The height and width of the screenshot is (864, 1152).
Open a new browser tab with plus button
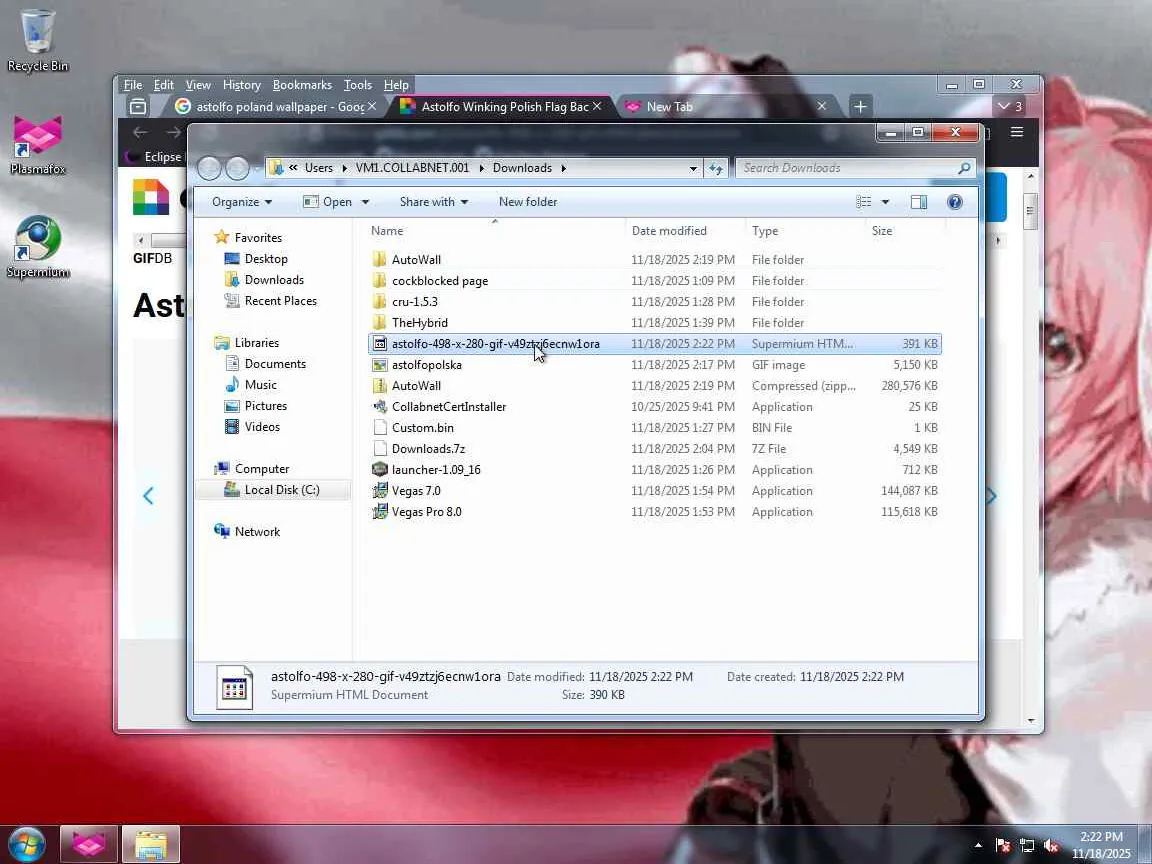(x=860, y=107)
